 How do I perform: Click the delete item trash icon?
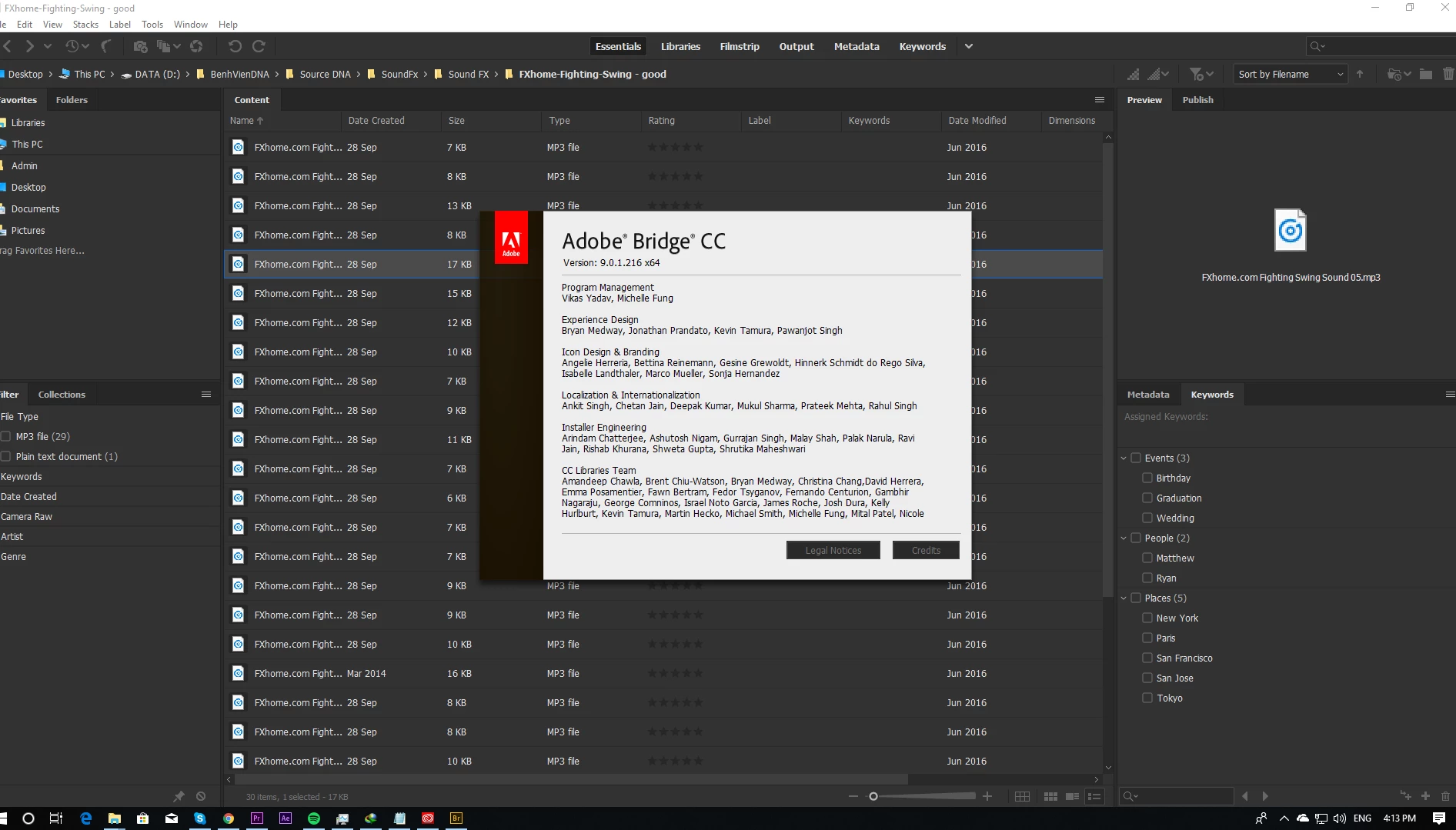click(1448, 74)
